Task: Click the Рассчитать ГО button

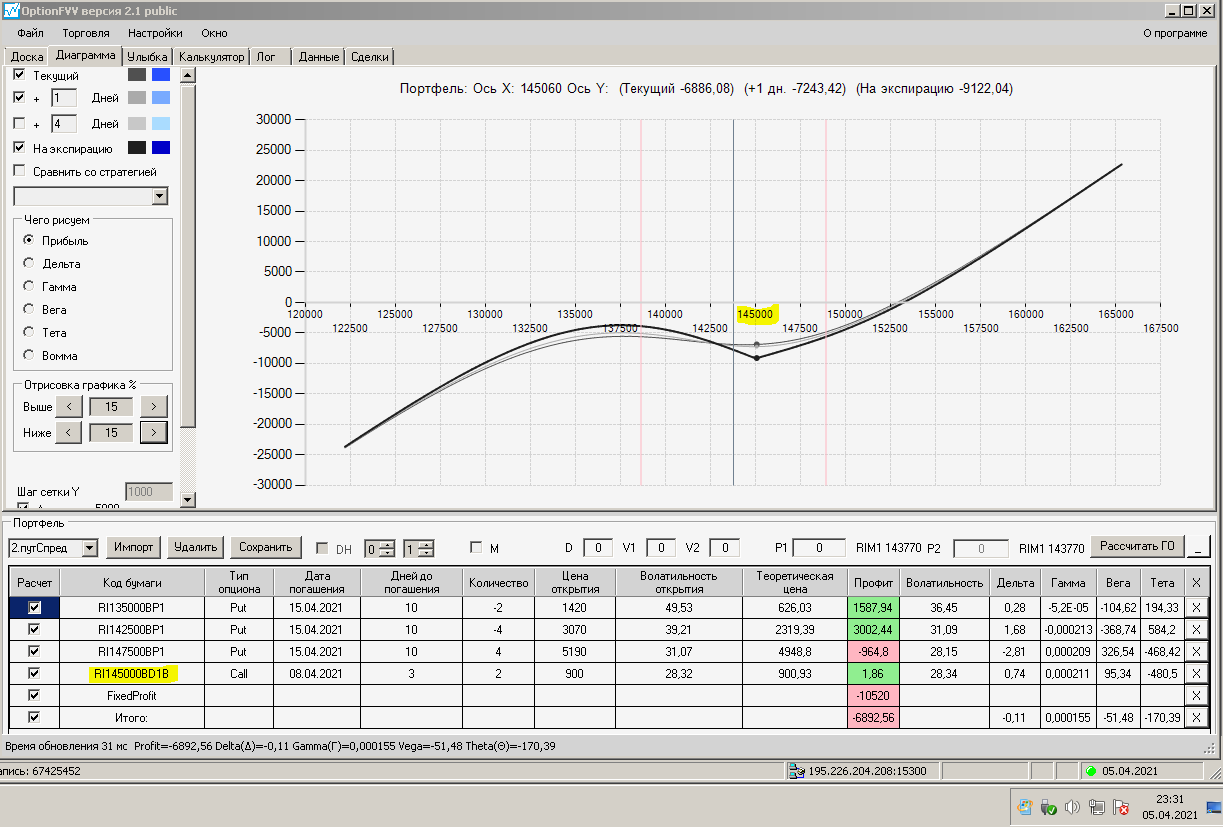Action: tap(1137, 546)
